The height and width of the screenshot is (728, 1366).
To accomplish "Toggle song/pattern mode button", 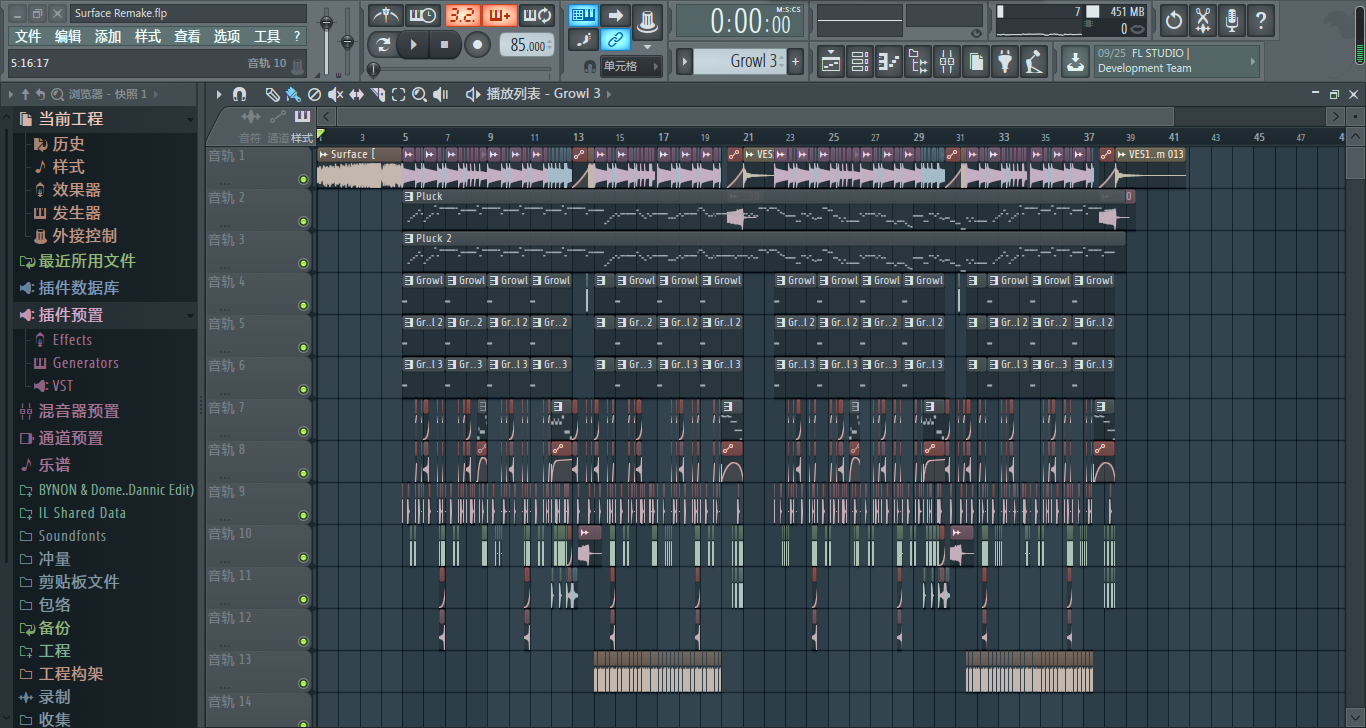I will (383, 45).
